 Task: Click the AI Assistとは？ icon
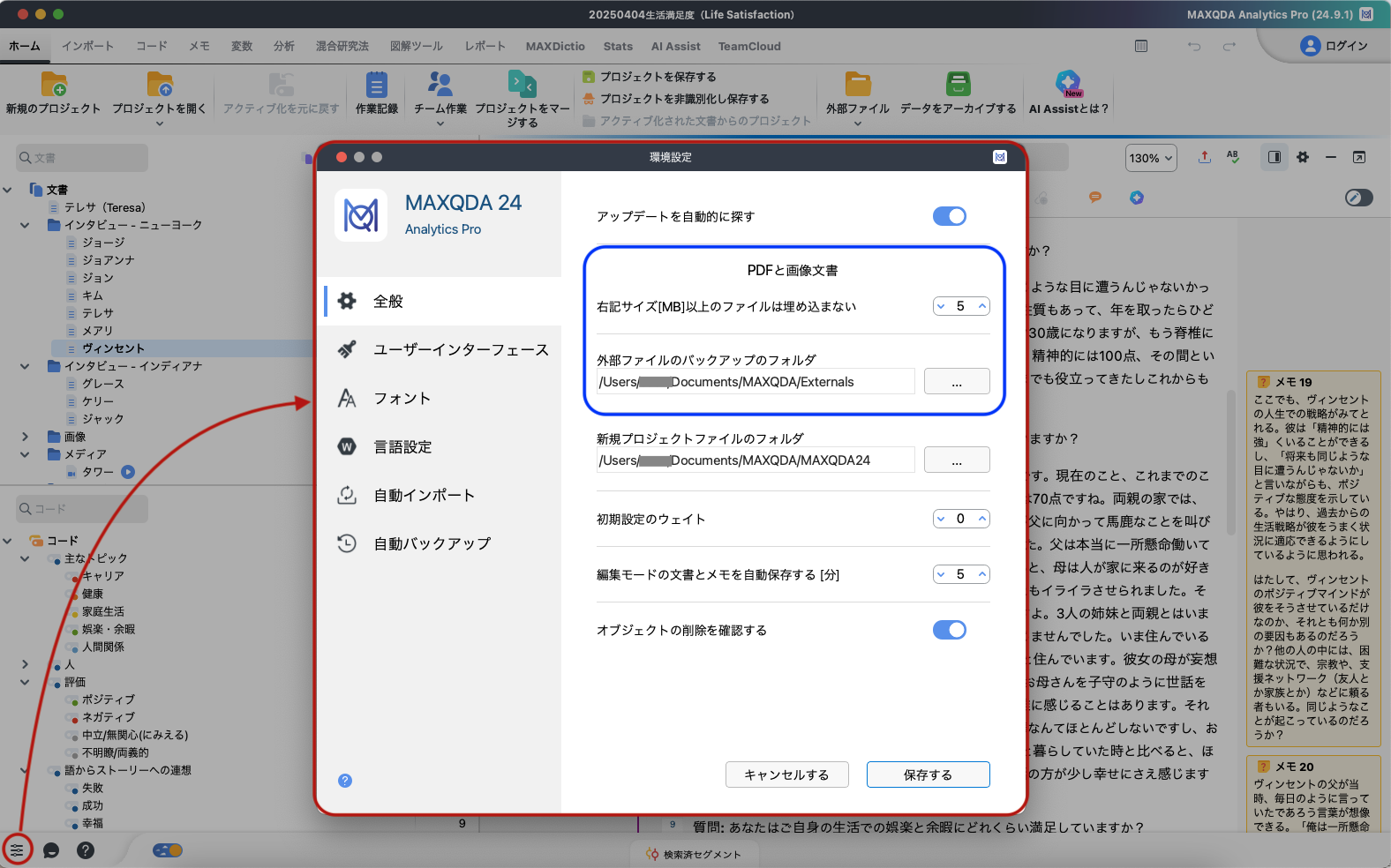point(1068,85)
